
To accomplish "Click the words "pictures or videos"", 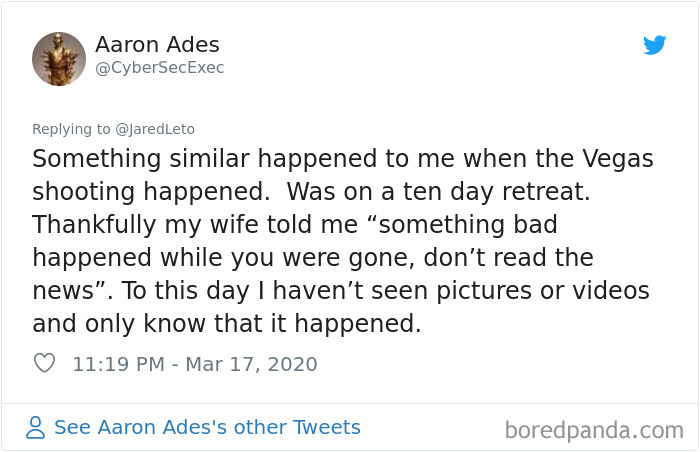I will pyautogui.click(x=545, y=291).
